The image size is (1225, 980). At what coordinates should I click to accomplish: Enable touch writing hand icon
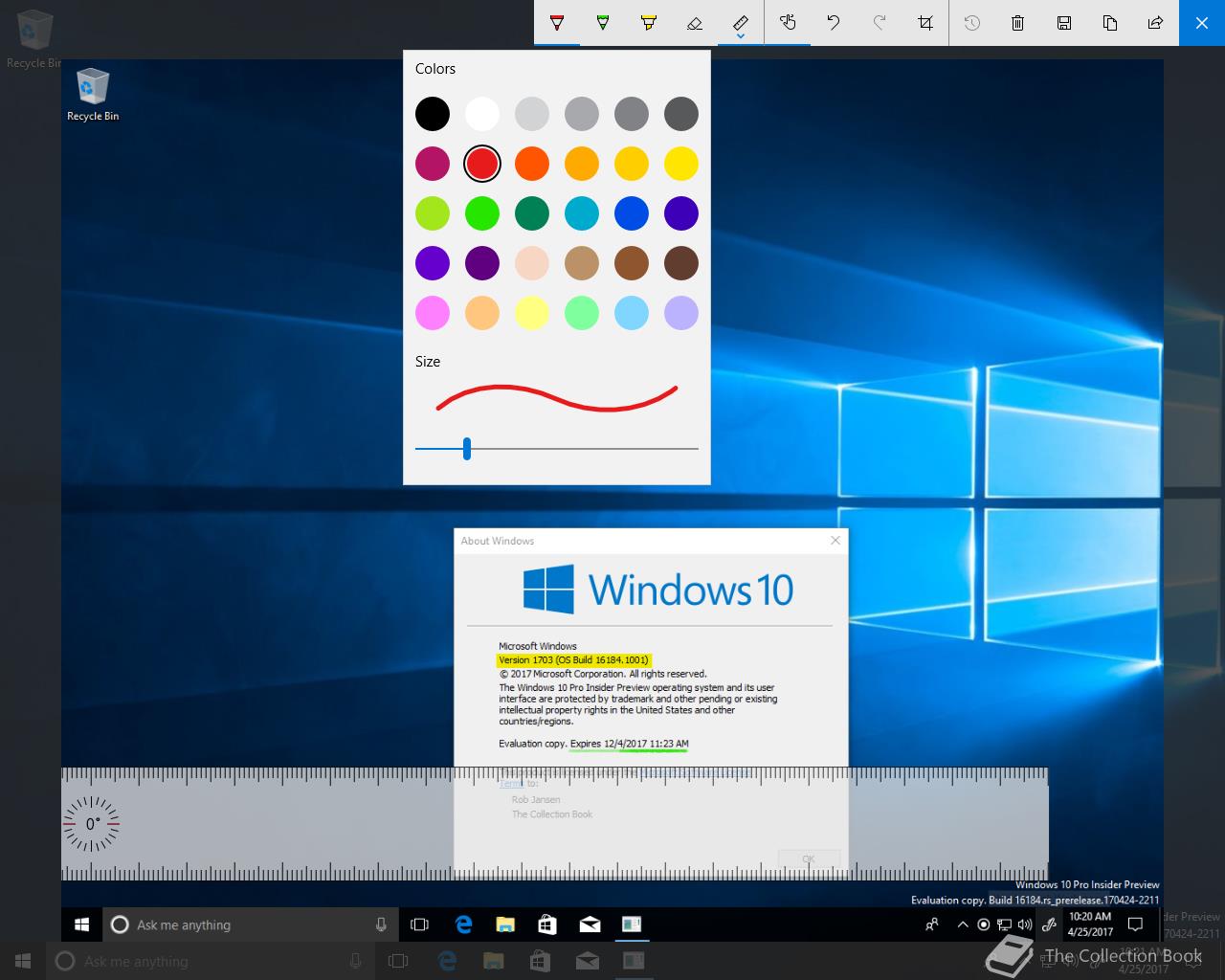coord(788,22)
